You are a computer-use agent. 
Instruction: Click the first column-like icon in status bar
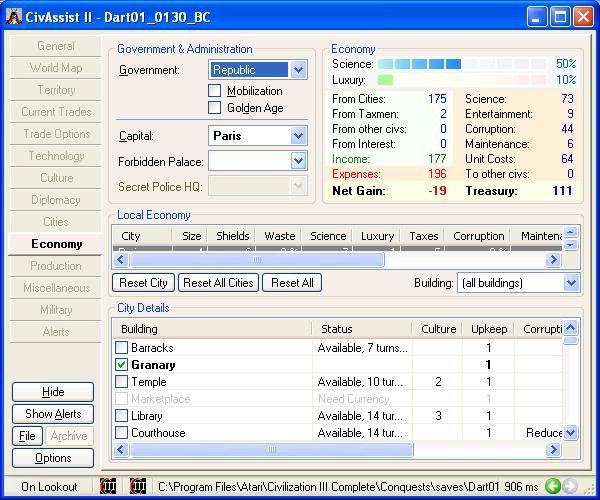point(108,486)
